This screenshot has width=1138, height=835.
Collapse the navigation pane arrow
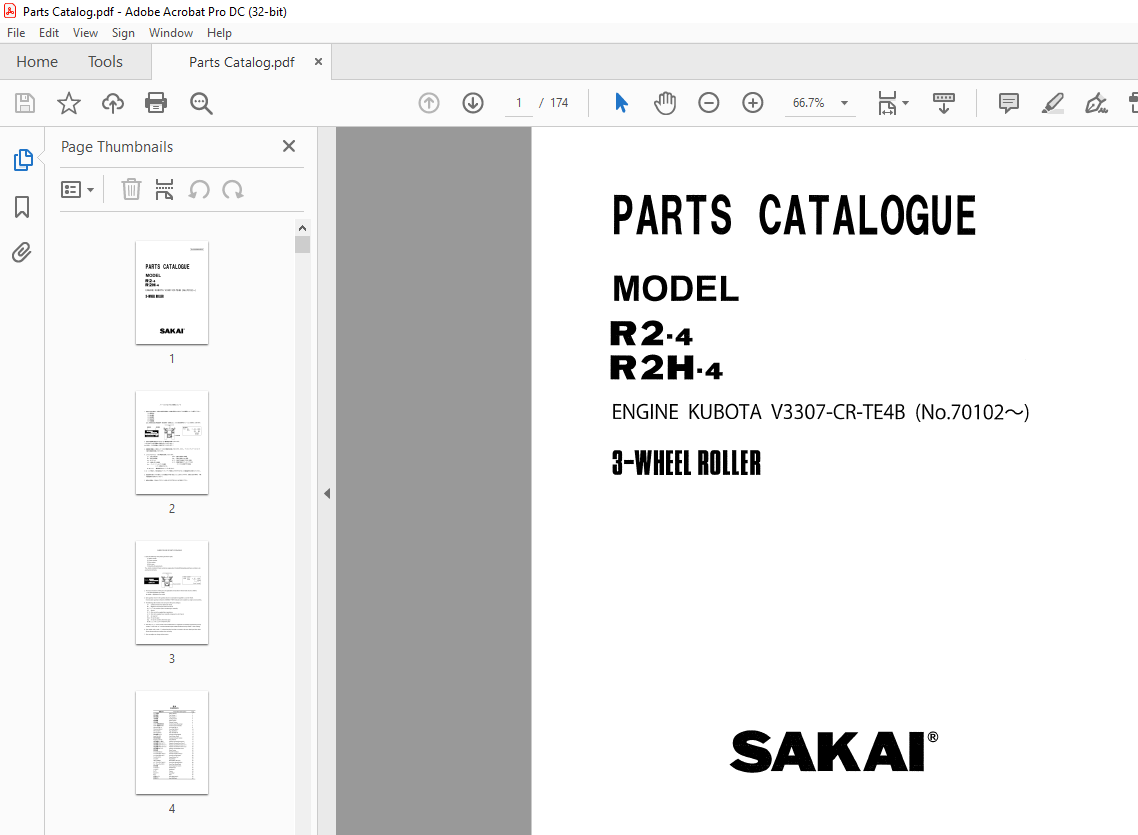327,493
